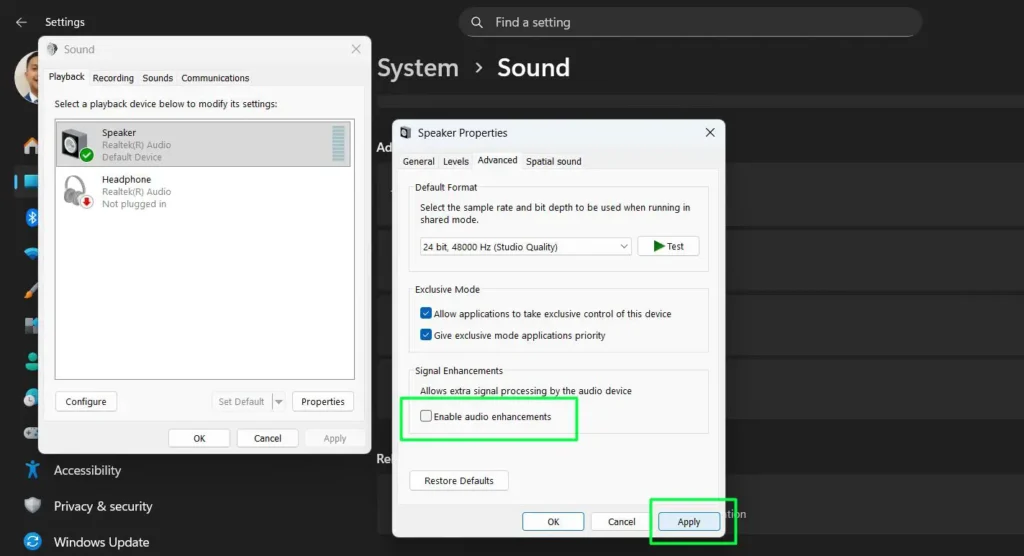Click the Sound dialog title bar speaker icon
This screenshot has height=556, width=1024.
[x=52, y=49]
